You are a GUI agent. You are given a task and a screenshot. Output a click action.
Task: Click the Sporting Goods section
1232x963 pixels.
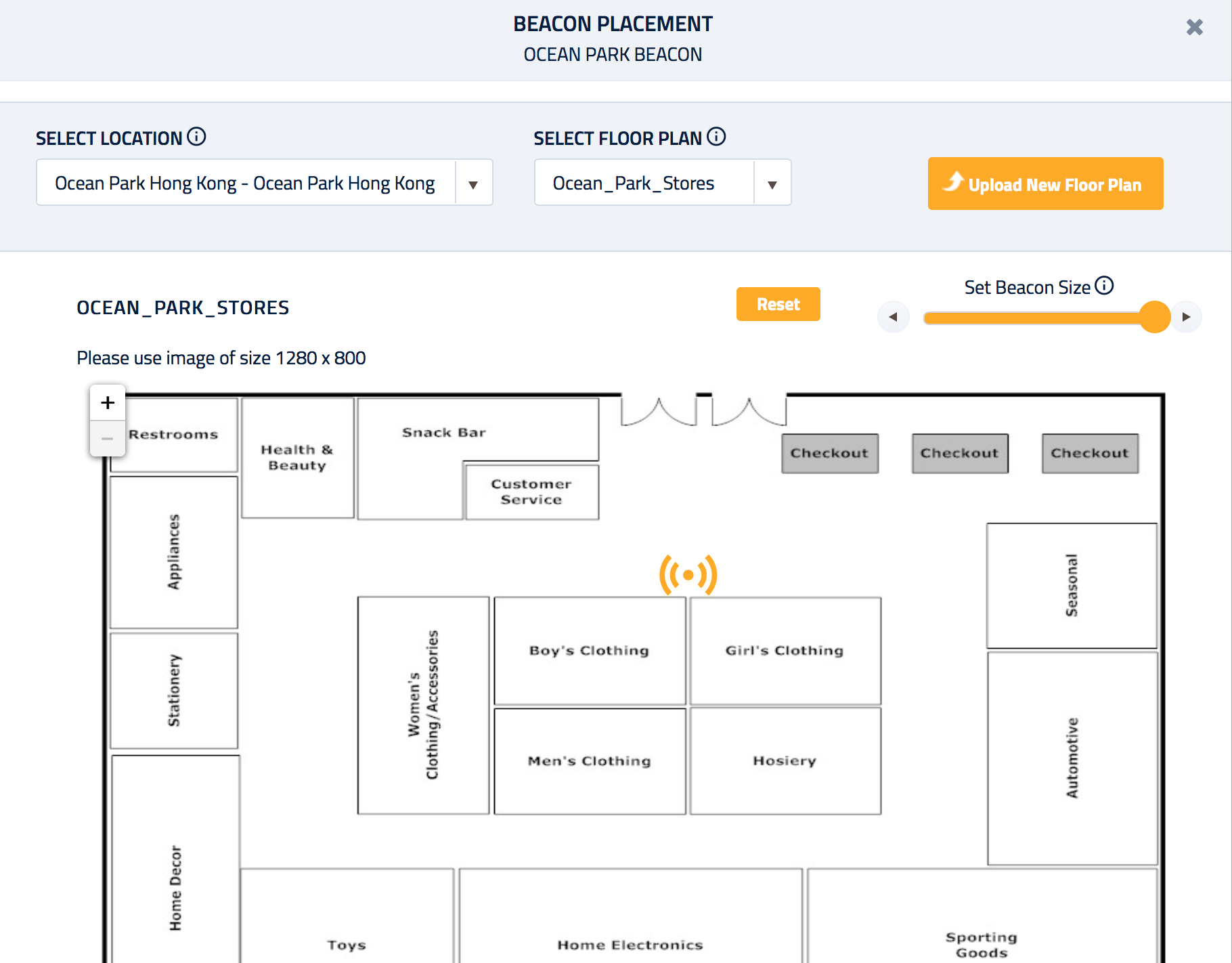tap(982, 916)
